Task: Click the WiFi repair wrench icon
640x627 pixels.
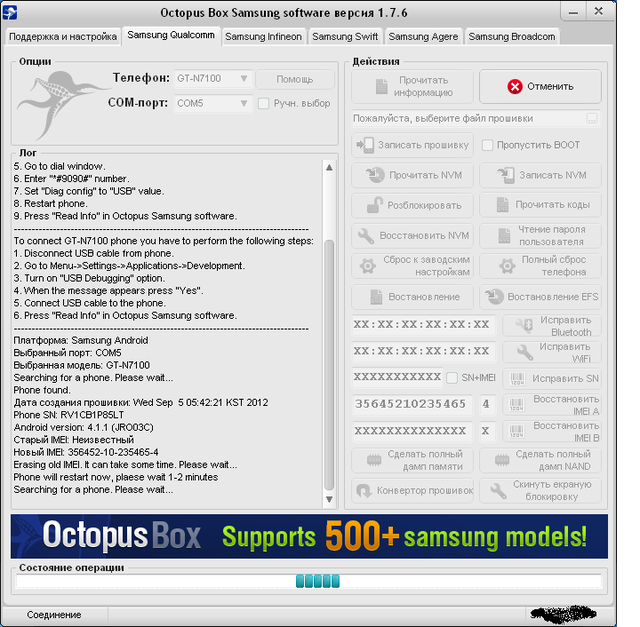Action: pos(525,352)
